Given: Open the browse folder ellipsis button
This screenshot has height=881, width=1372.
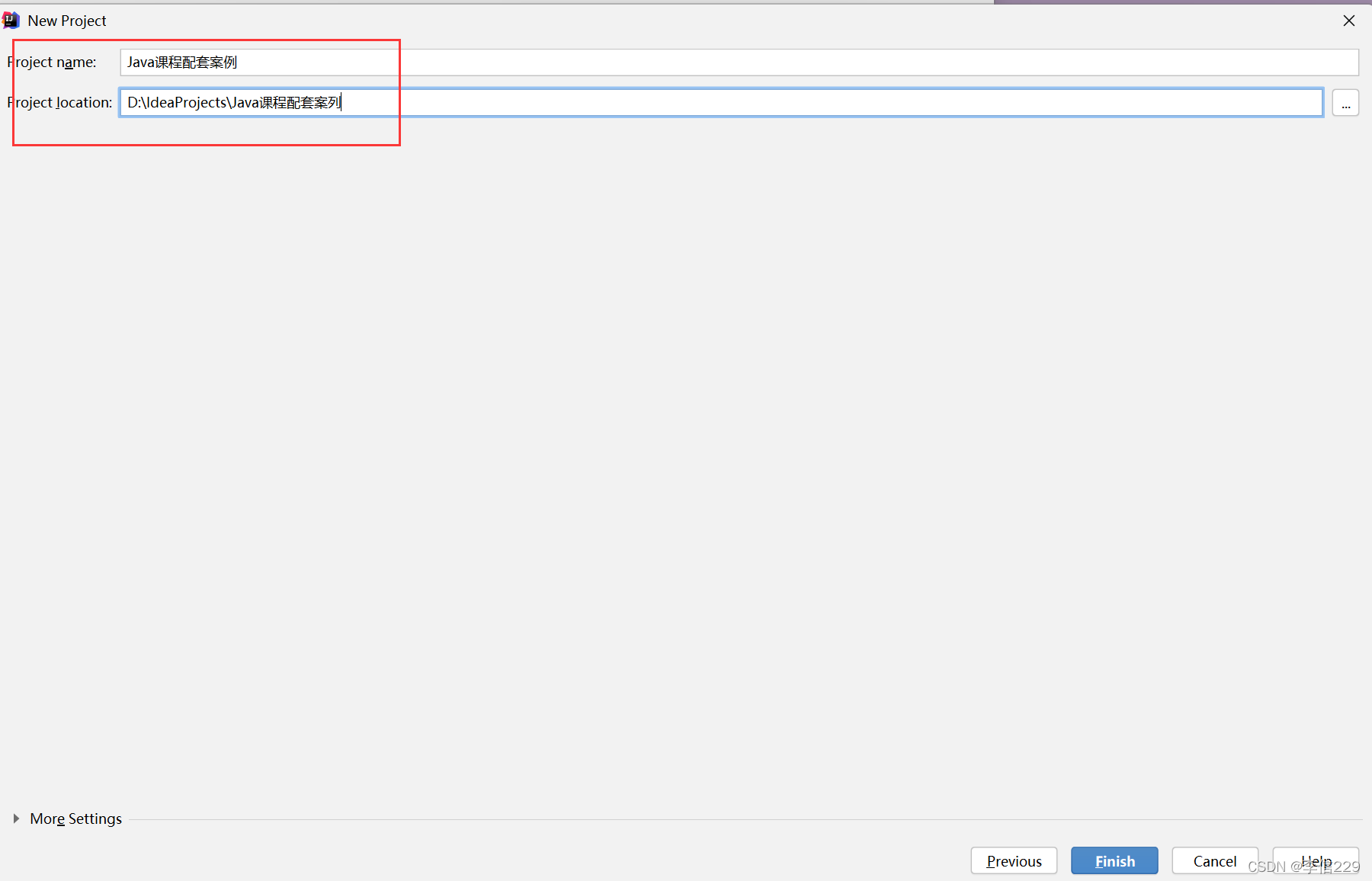Looking at the screenshot, I should click(1345, 103).
